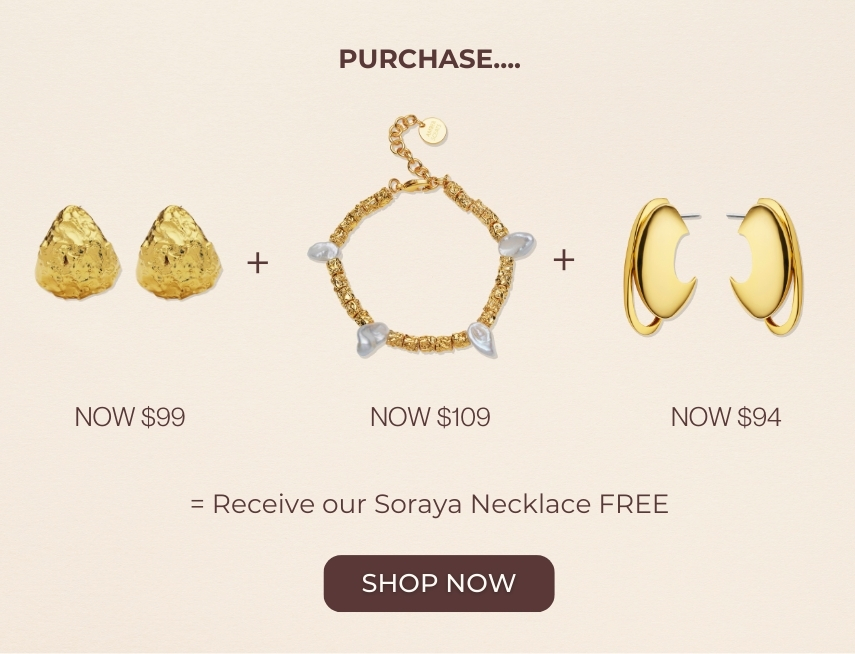Select the right textured gold nugget earring
Viewport: 855px width, 654px height.
(x=179, y=253)
